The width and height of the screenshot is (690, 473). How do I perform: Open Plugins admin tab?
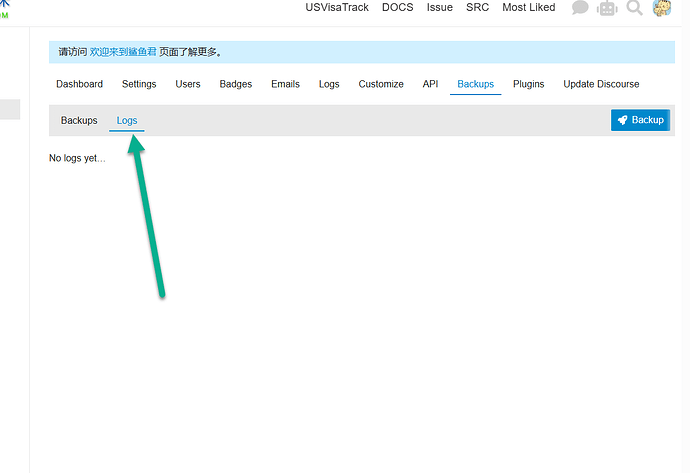coord(529,84)
